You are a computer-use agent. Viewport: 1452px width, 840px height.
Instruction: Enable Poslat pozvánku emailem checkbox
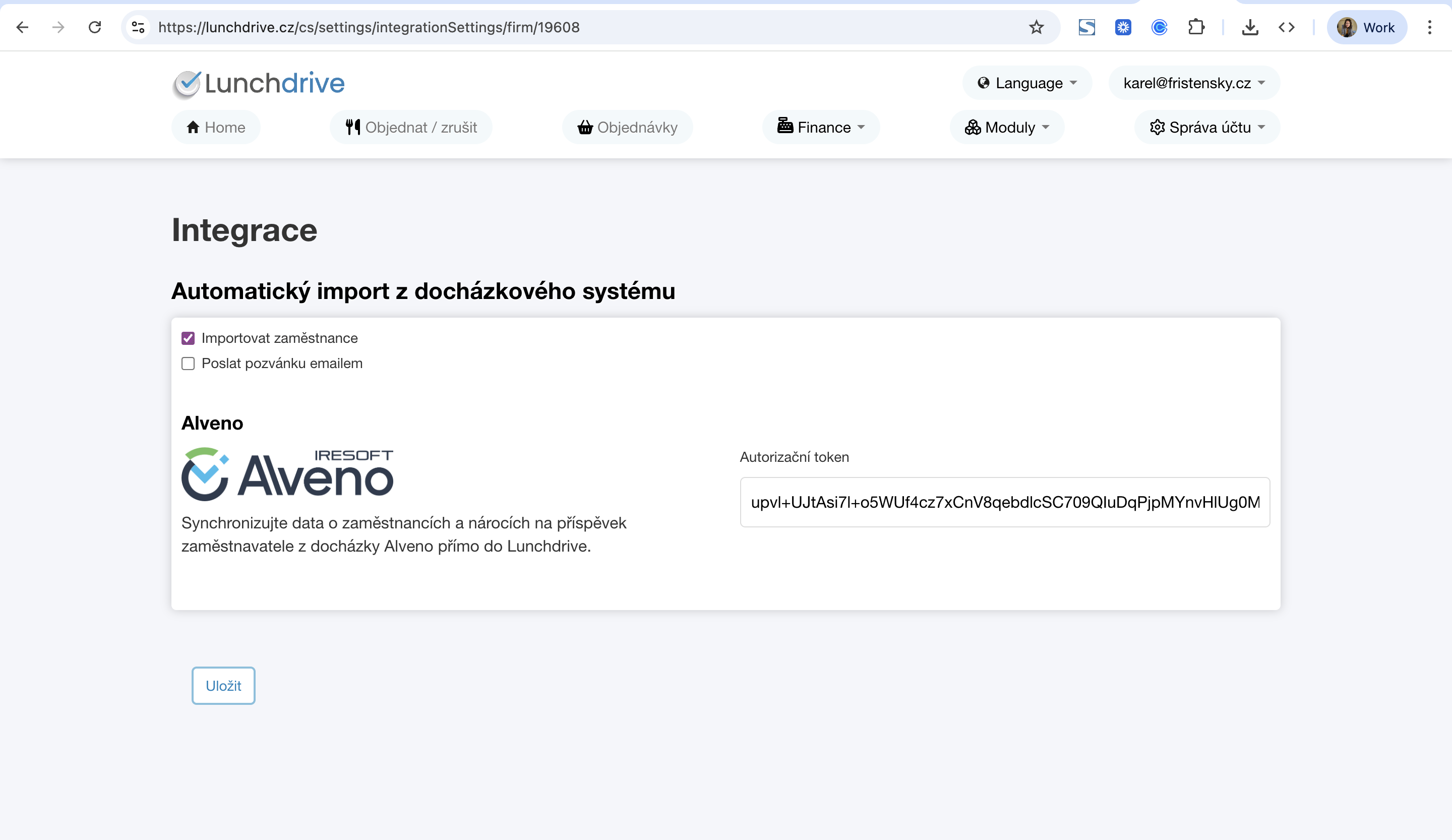188,364
